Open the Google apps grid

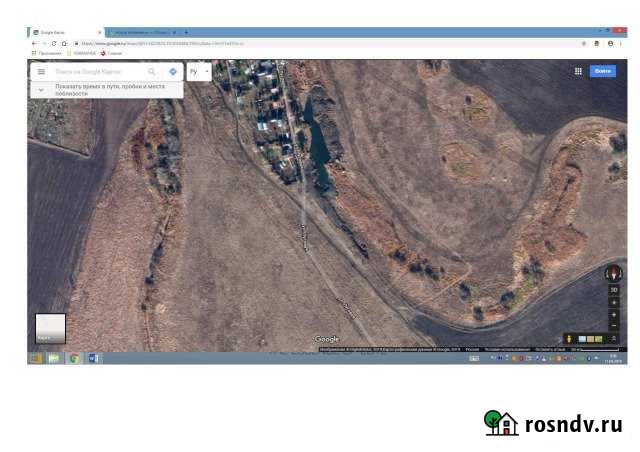click(578, 71)
